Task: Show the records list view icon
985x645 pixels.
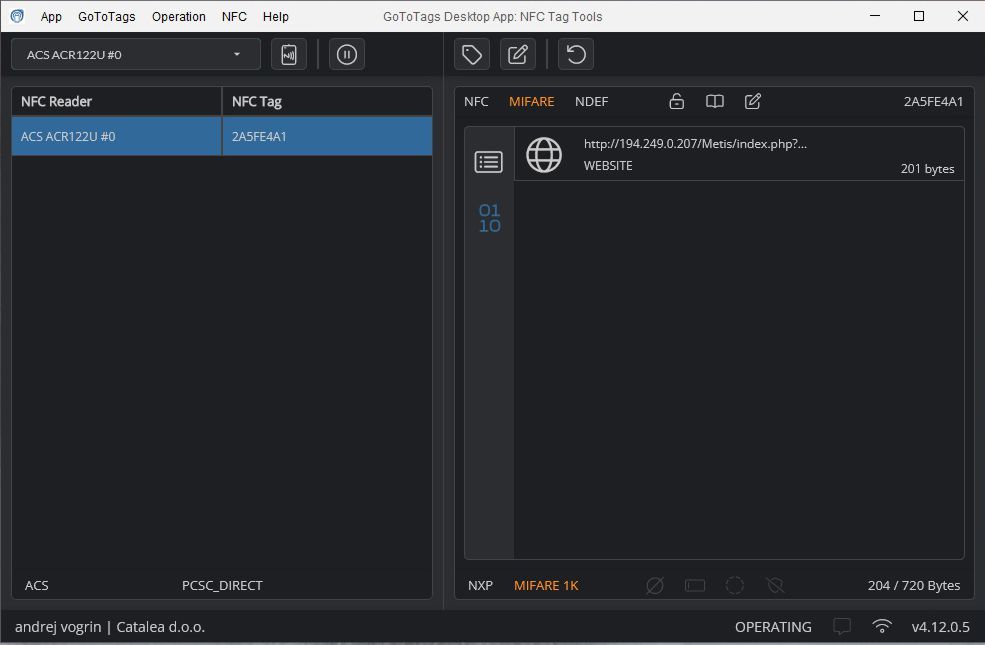Action: click(x=489, y=162)
